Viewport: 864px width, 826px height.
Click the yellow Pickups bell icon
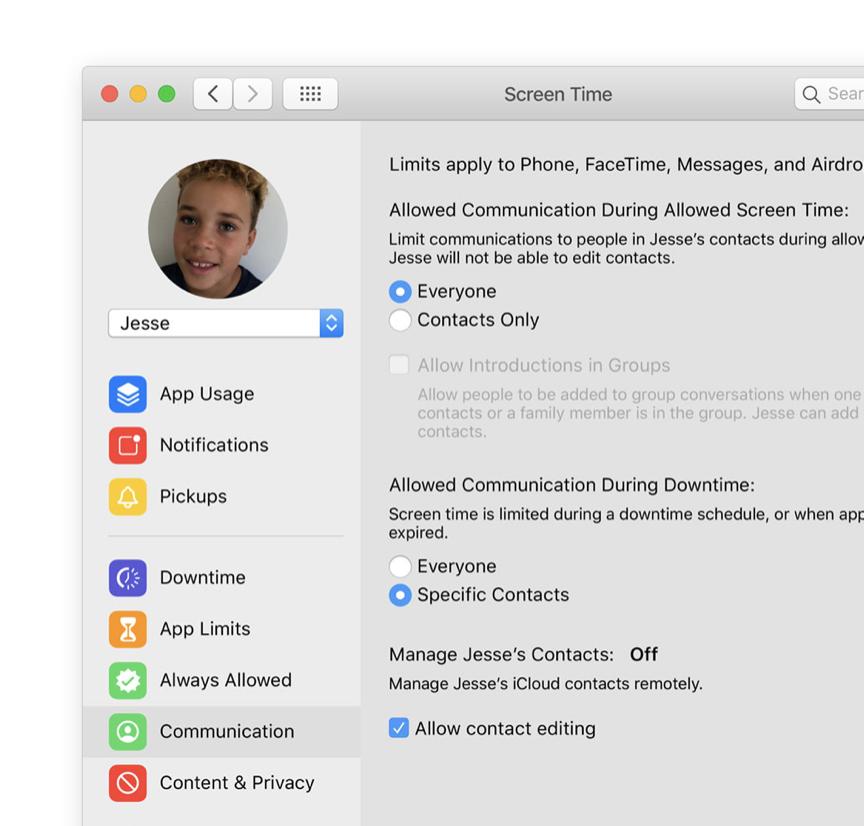[127, 496]
